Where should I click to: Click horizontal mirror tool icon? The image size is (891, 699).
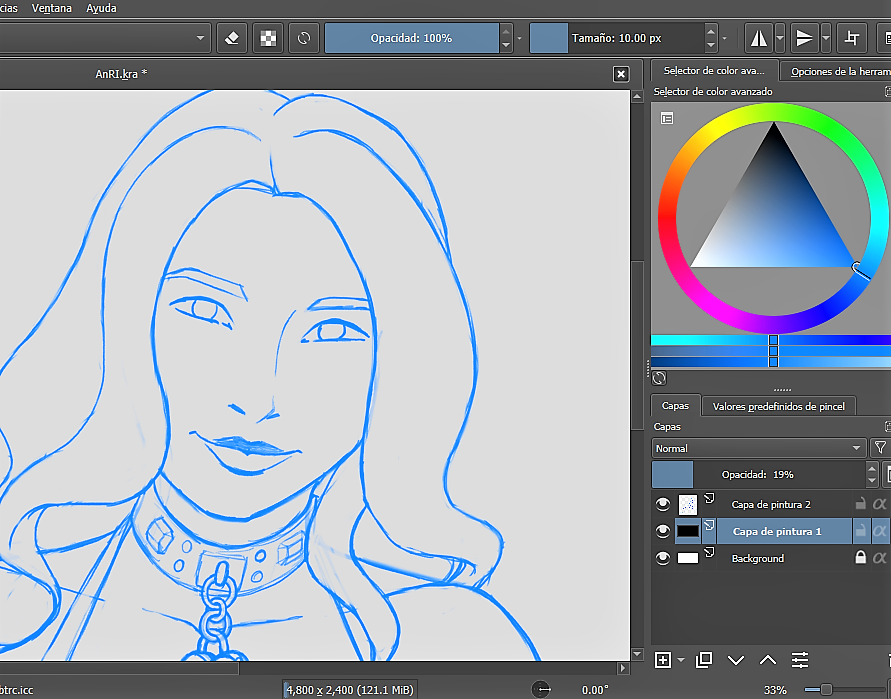759,38
